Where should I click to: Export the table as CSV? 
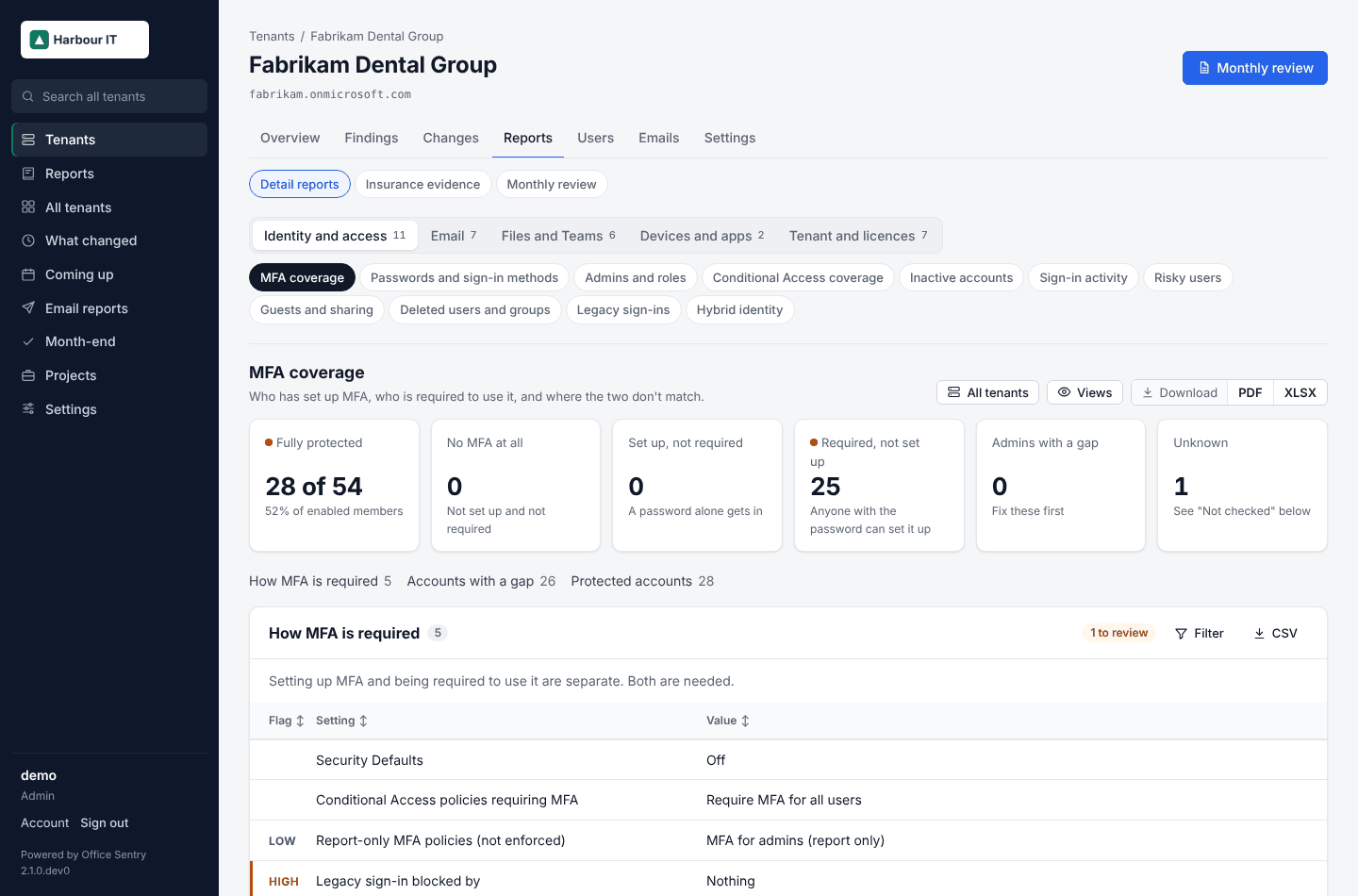(1275, 633)
